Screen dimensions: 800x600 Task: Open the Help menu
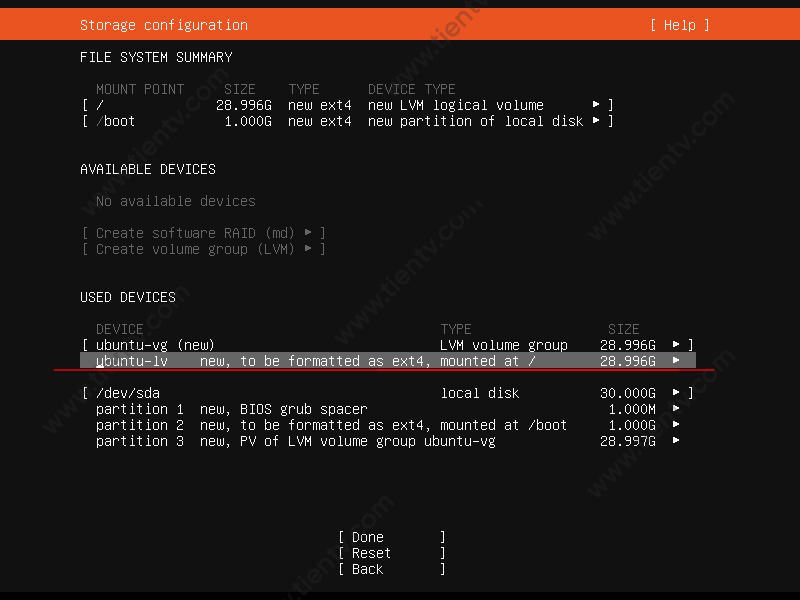[x=678, y=24]
